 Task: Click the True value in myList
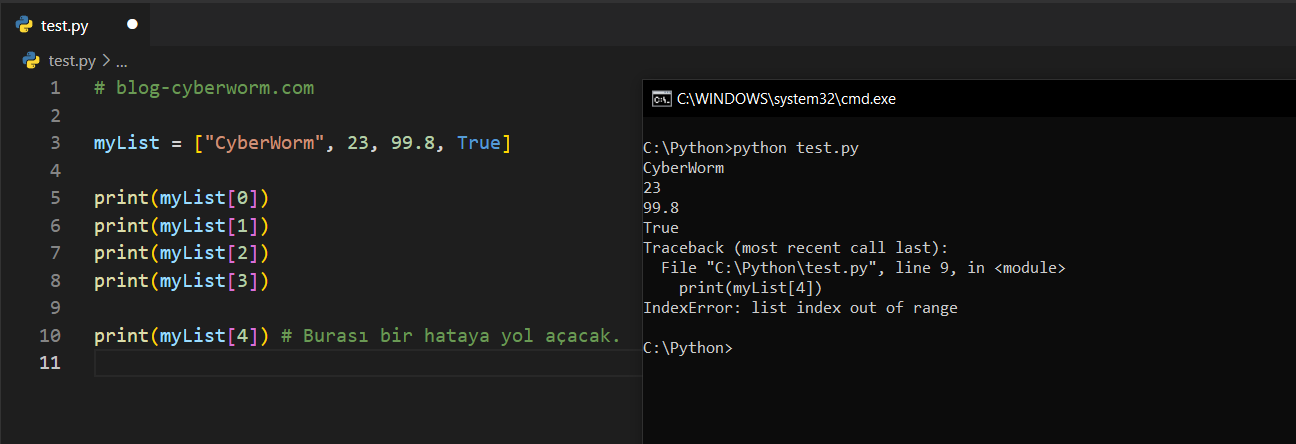coord(478,143)
